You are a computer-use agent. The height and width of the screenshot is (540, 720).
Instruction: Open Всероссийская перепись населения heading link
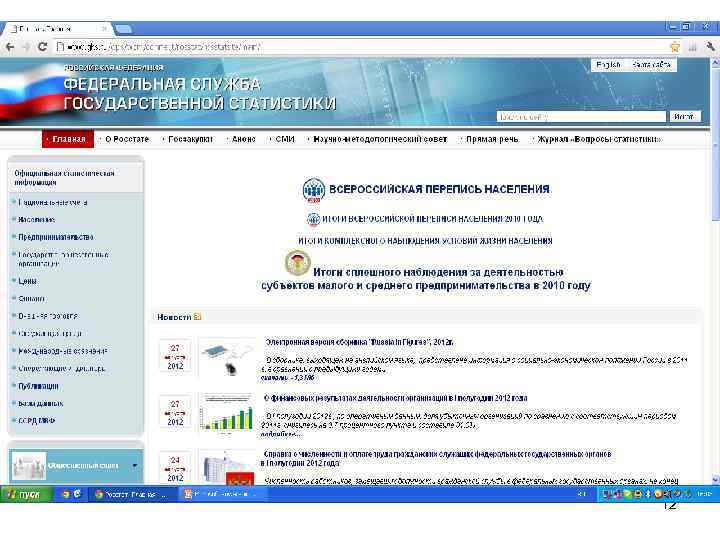click(439, 189)
